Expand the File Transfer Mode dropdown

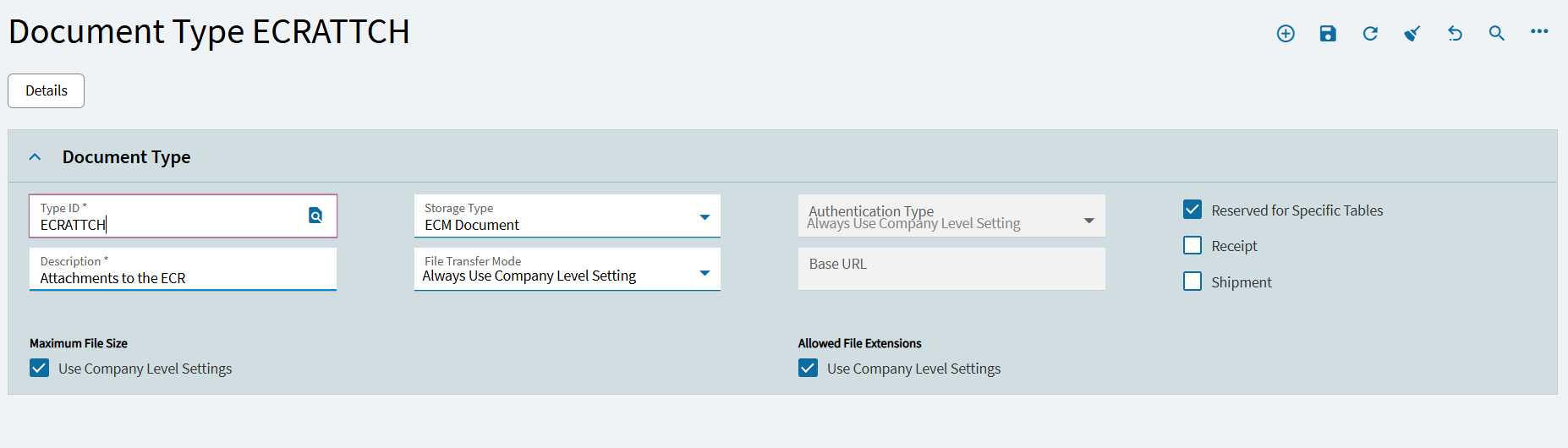click(x=705, y=273)
